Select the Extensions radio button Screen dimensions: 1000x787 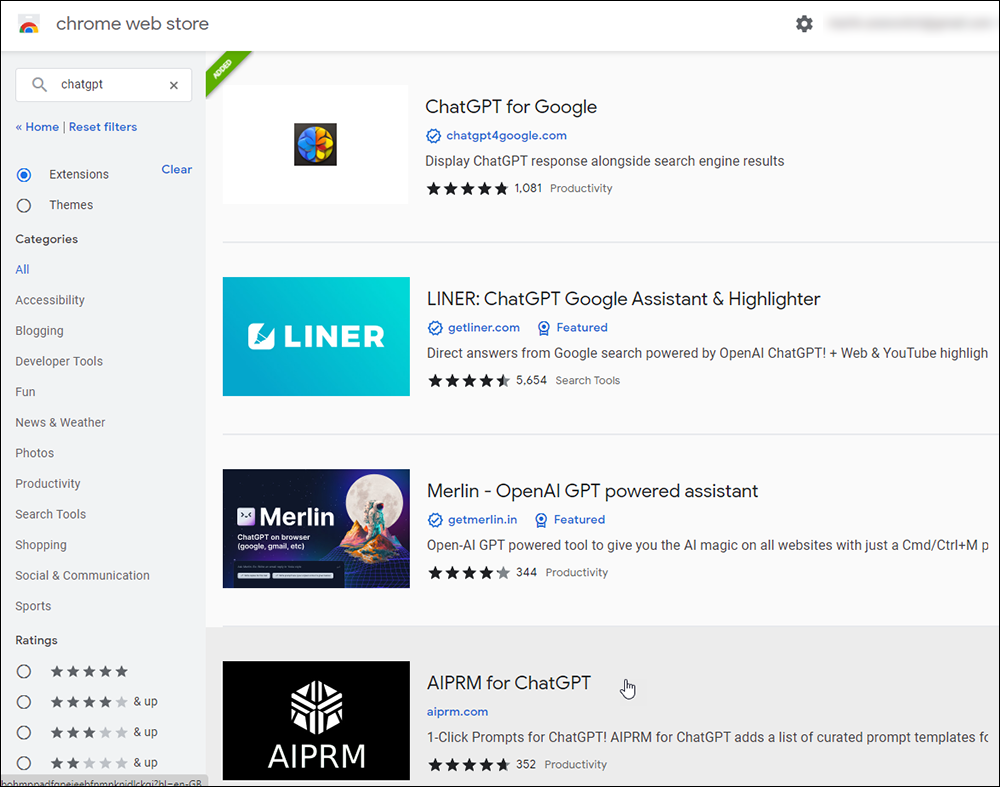pos(24,175)
